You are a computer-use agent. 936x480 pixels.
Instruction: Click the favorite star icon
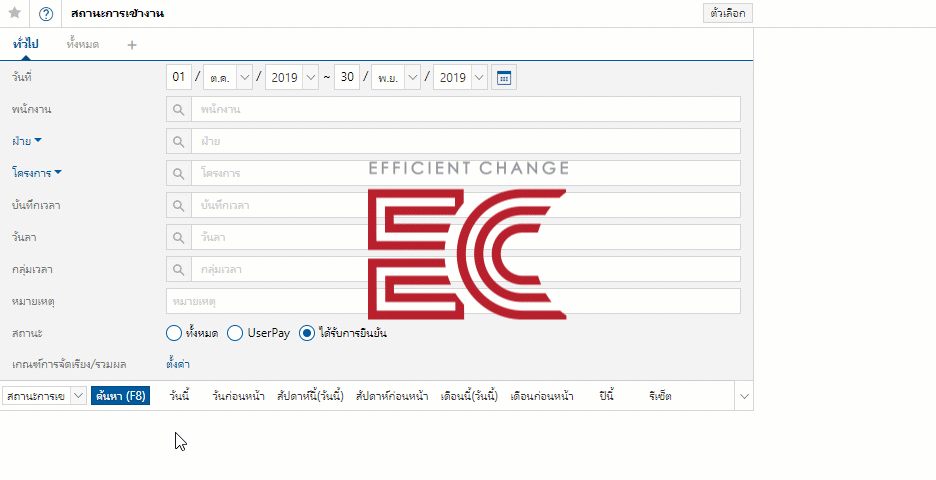pos(15,13)
